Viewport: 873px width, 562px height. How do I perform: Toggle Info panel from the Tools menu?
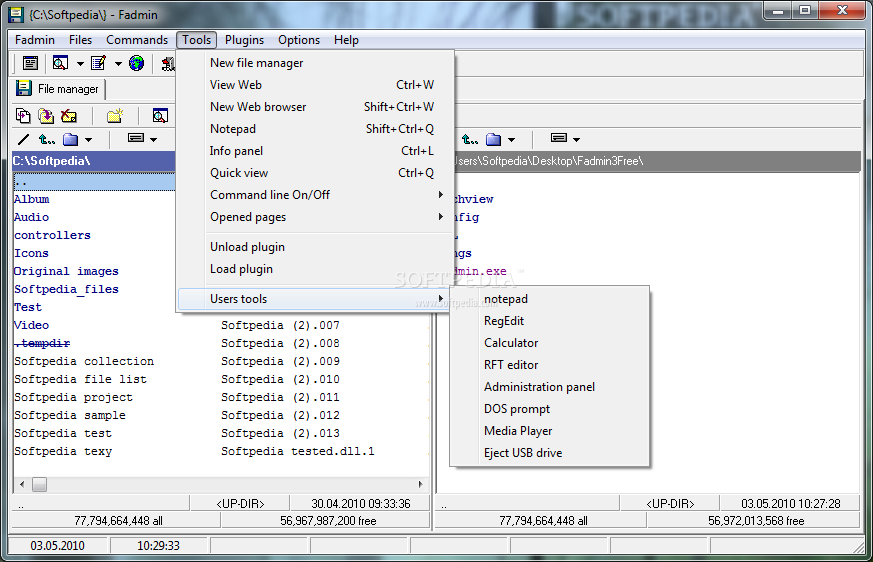(x=315, y=151)
